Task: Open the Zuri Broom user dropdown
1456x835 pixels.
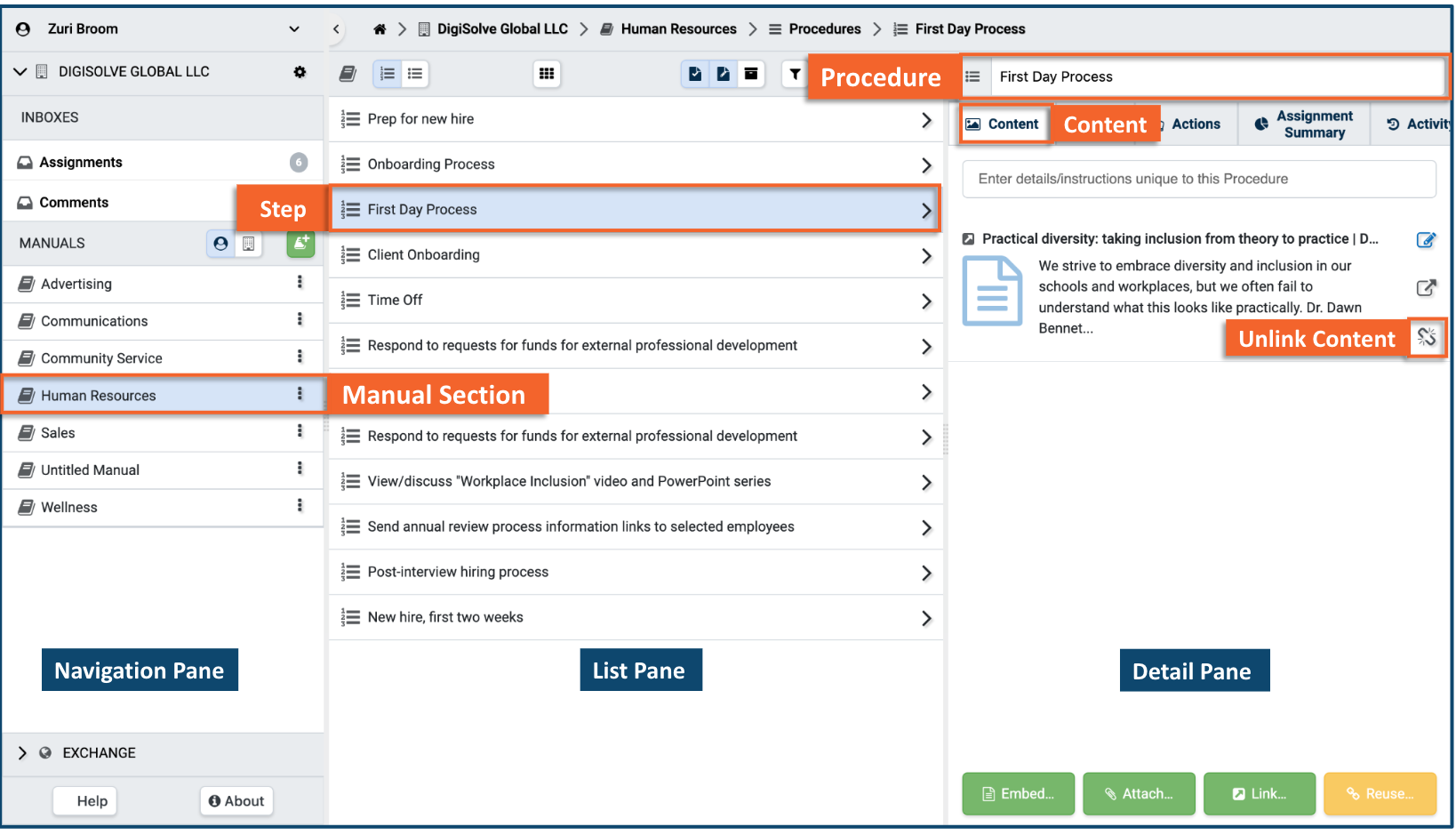Action: click(294, 29)
